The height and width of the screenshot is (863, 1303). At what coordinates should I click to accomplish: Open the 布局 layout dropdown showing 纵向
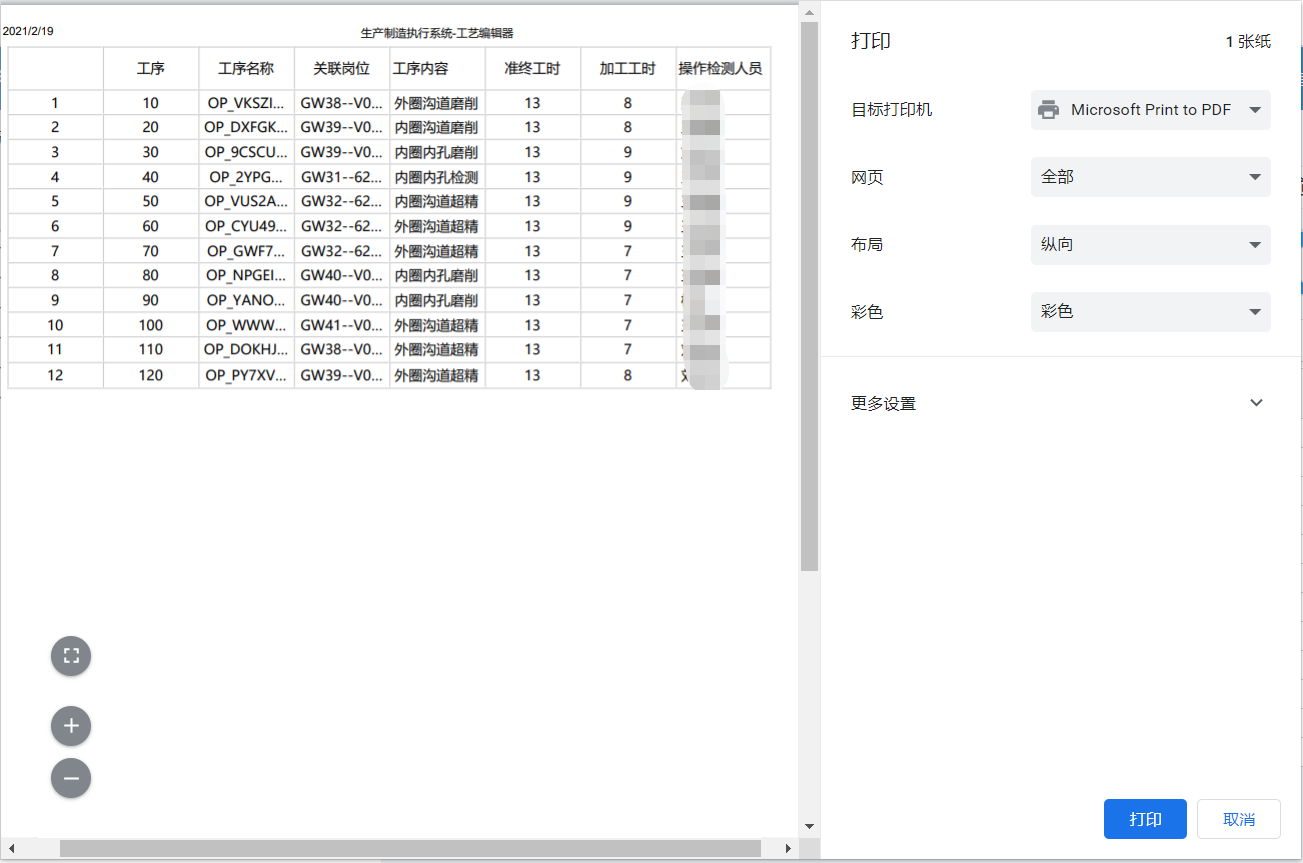coord(1151,245)
